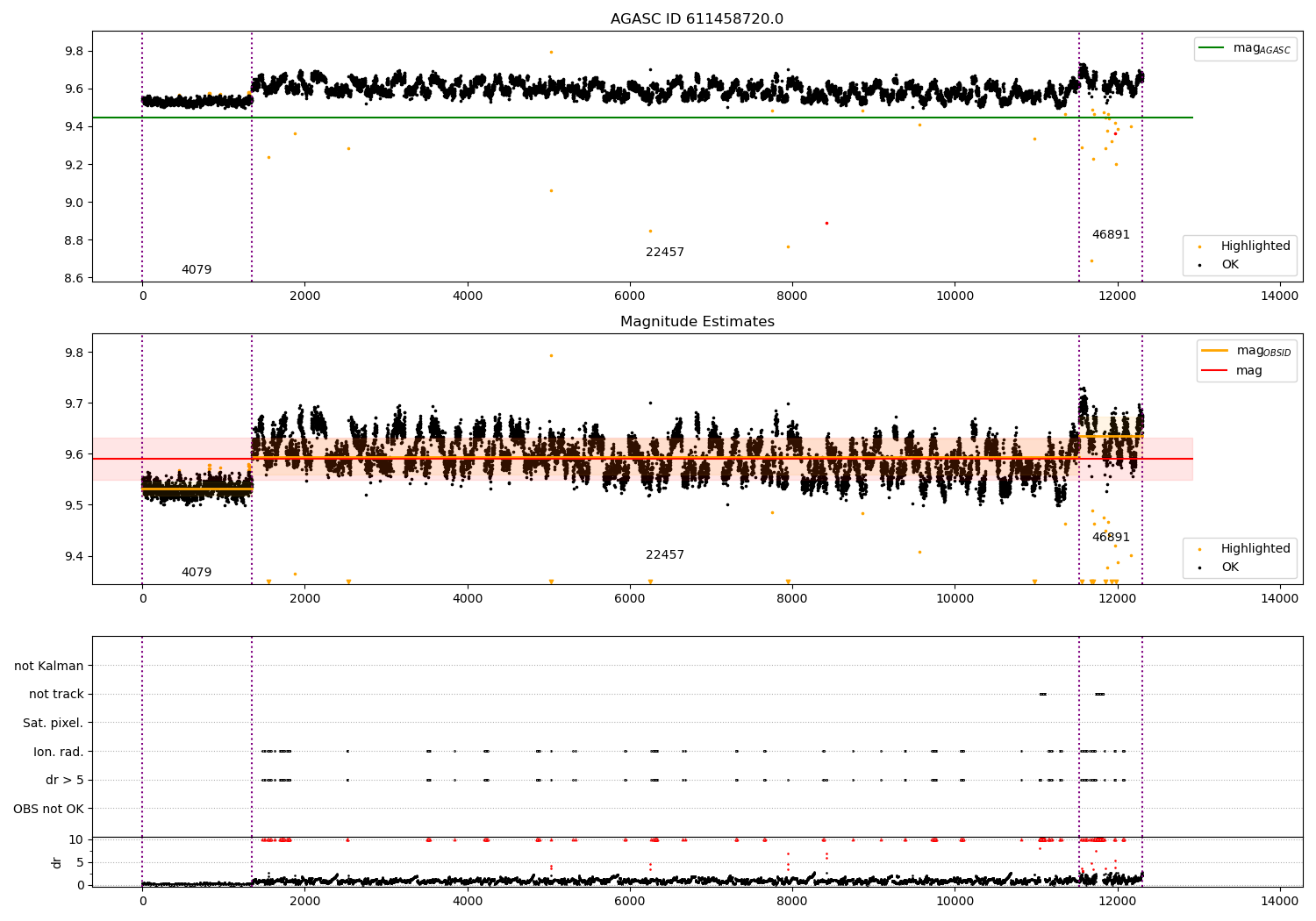Click the title 'AGASC ID 611458720.0'
The width and height of the screenshot is (1316, 921).
point(697,19)
